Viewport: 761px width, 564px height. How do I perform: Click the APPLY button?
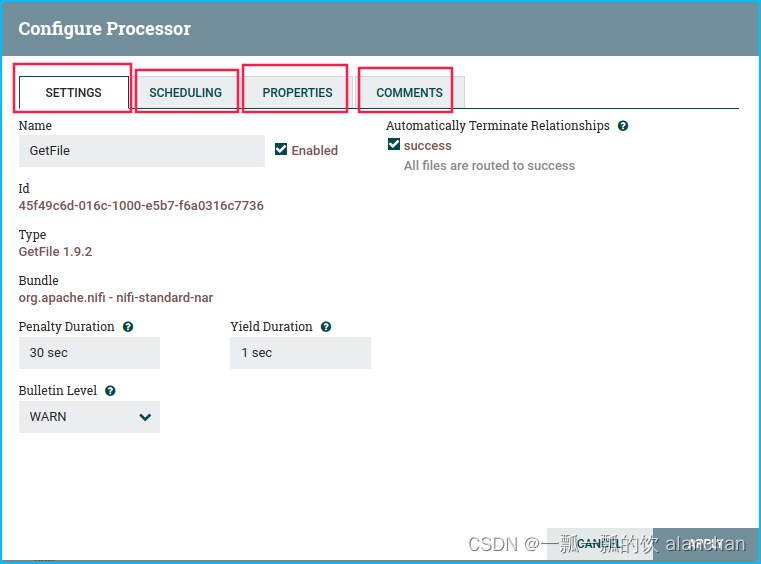point(706,544)
